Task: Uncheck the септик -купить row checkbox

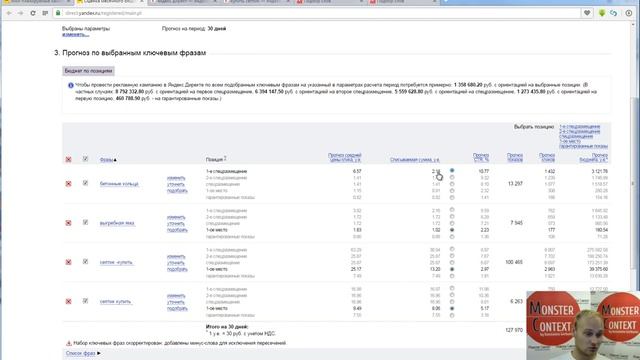Action: [85, 261]
